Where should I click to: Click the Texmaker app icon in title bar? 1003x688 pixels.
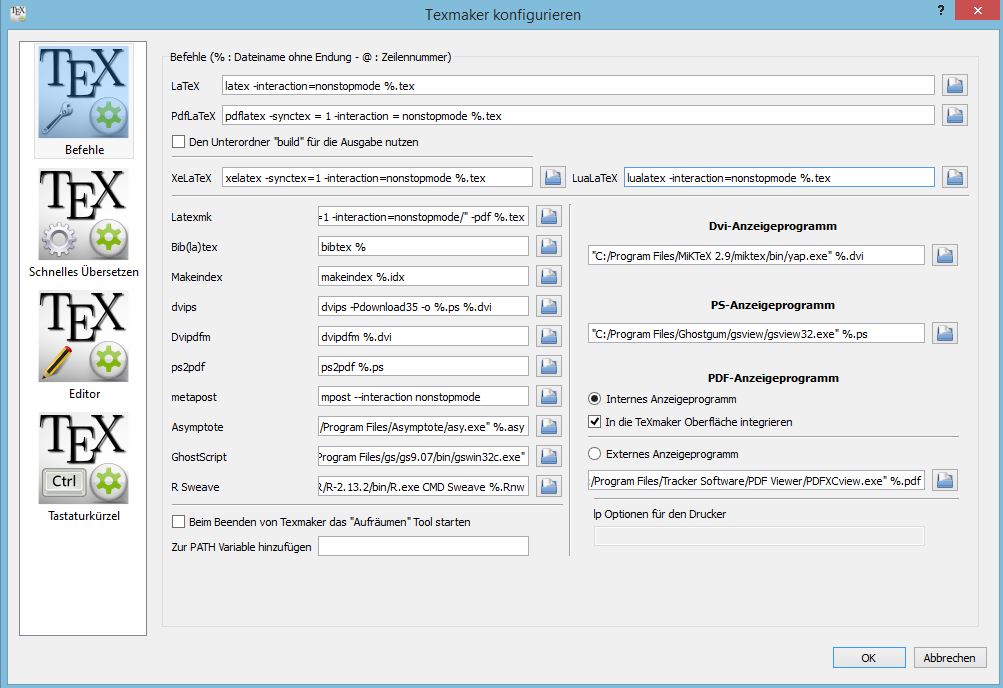[18, 13]
